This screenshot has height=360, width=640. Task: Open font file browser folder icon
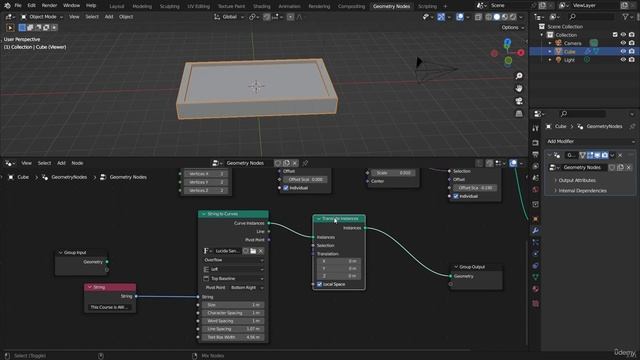tap(253, 251)
